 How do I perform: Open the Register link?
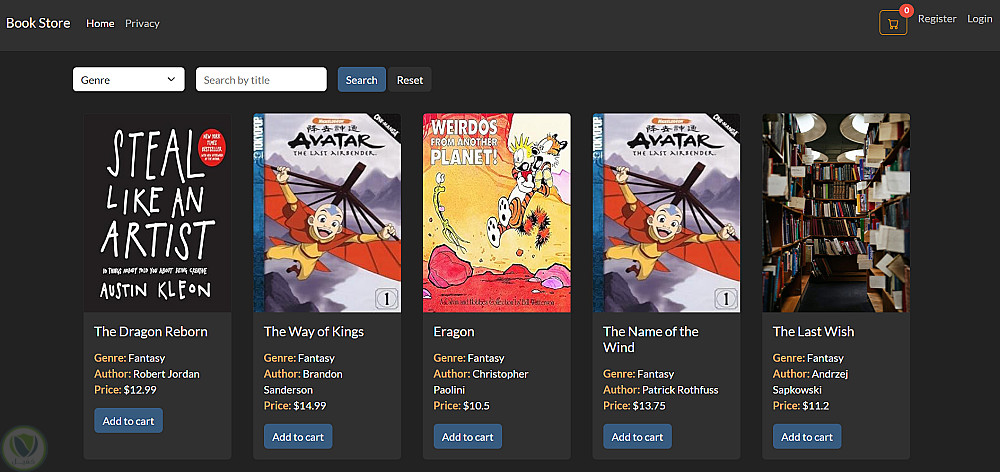tap(937, 19)
